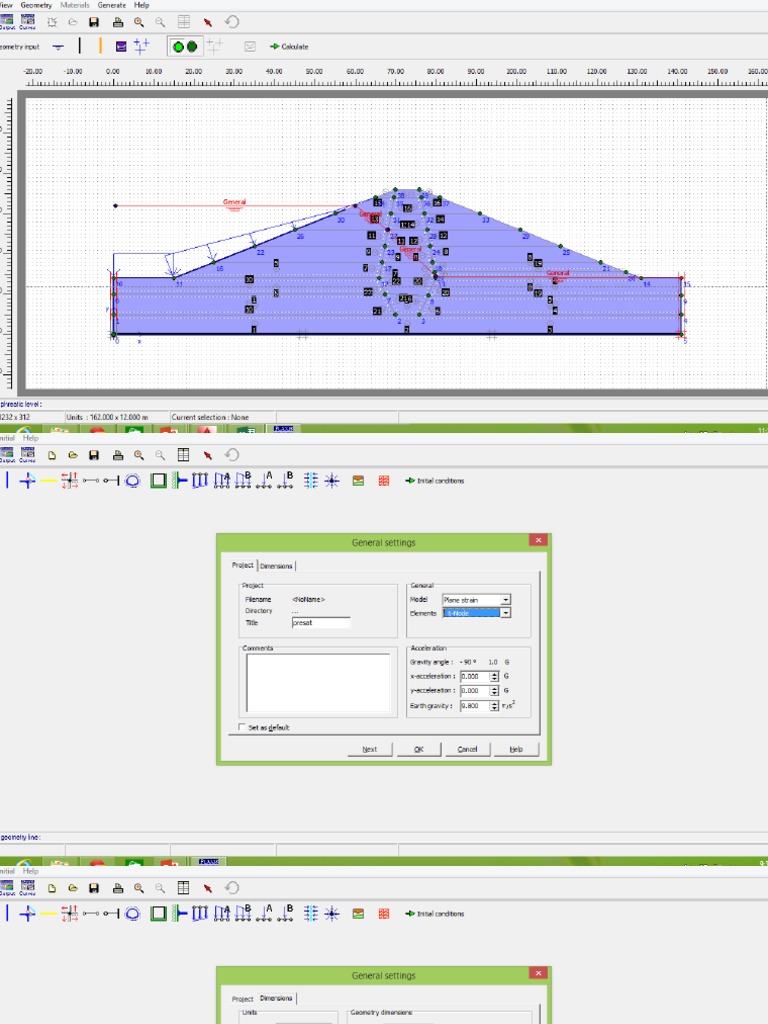Click inside the Comments text box
The height and width of the screenshot is (1024, 768).
click(x=318, y=682)
